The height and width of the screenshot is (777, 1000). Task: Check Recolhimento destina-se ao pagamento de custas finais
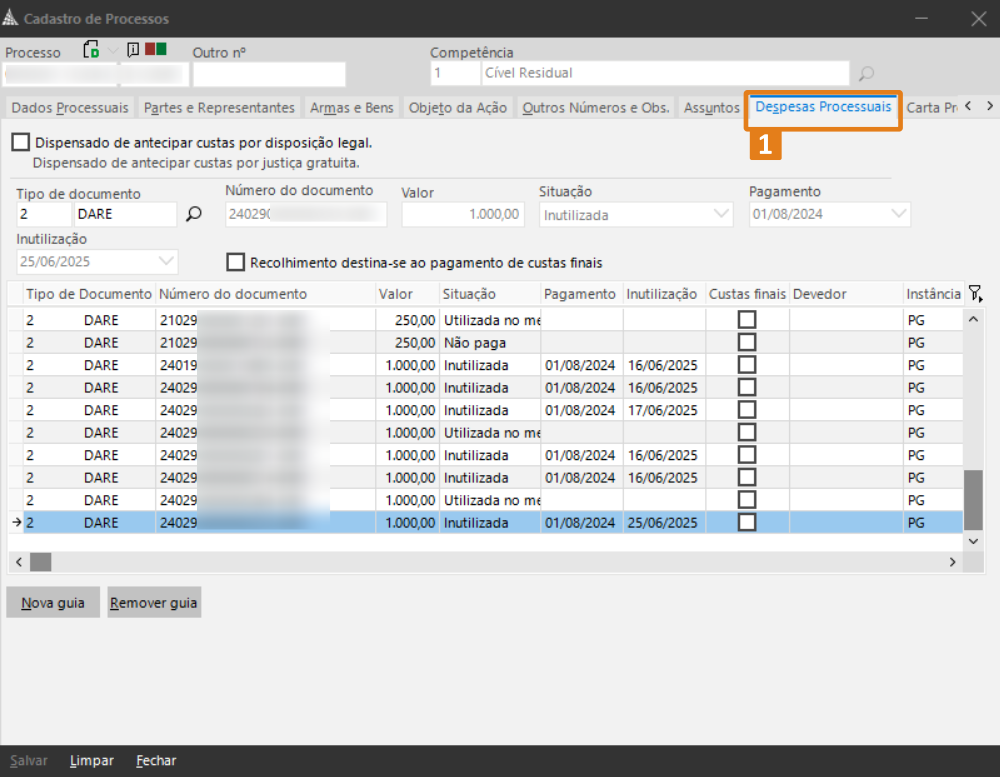pyautogui.click(x=236, y=263)
